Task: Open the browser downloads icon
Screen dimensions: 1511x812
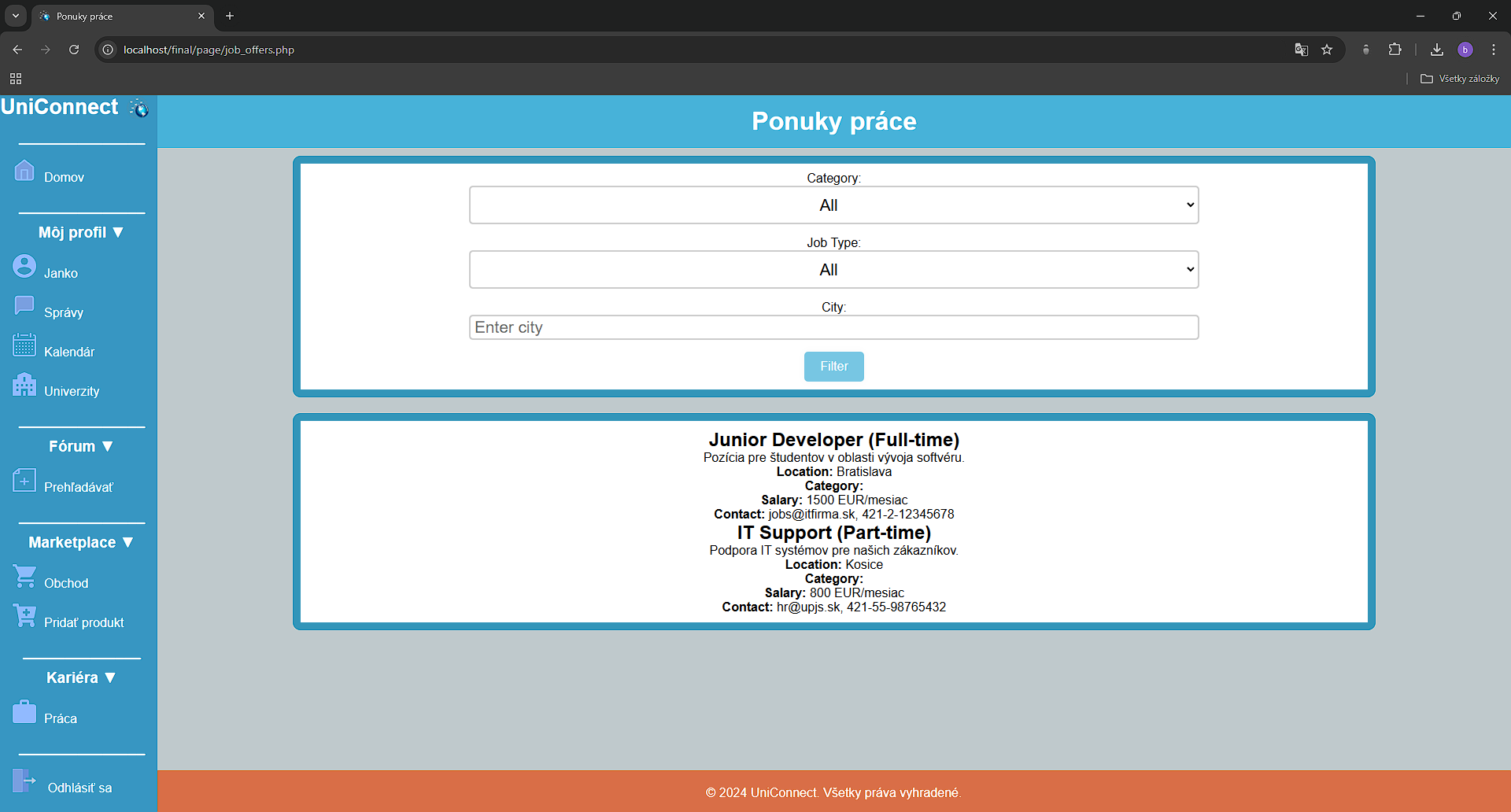Action: [x=1437, y=50]
